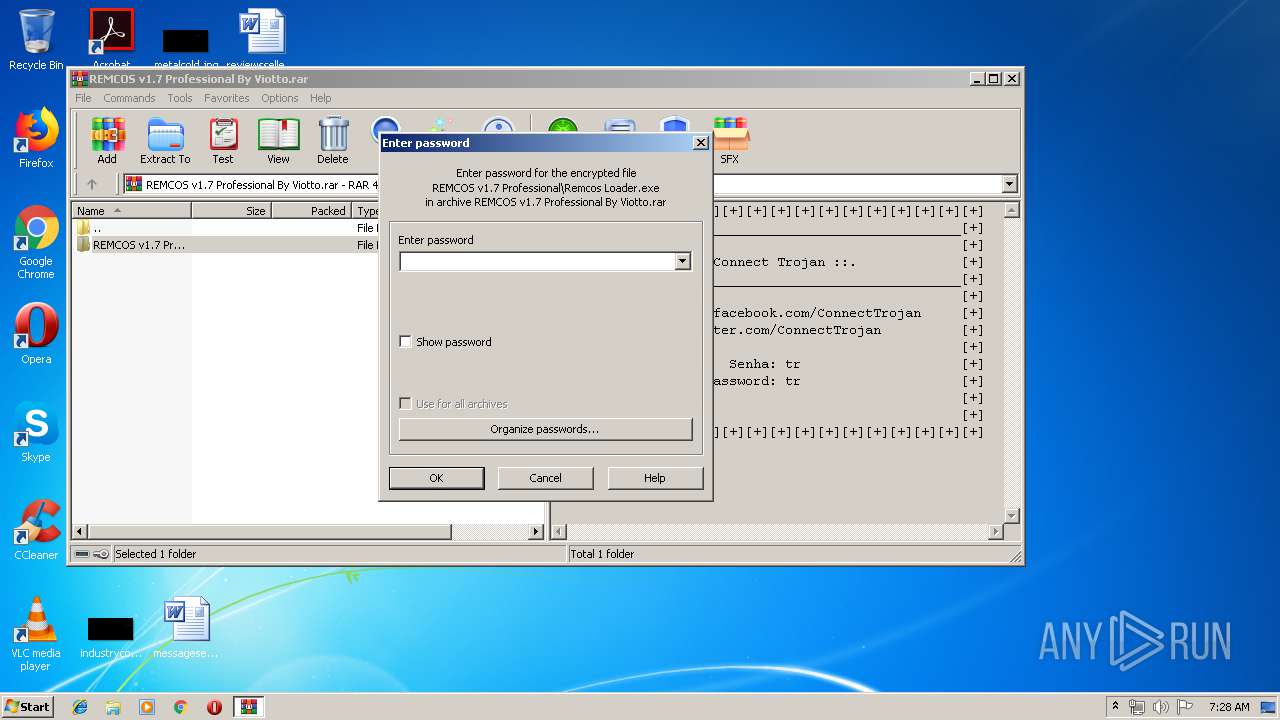Open Skype desktop shortcut

[36, 432]
